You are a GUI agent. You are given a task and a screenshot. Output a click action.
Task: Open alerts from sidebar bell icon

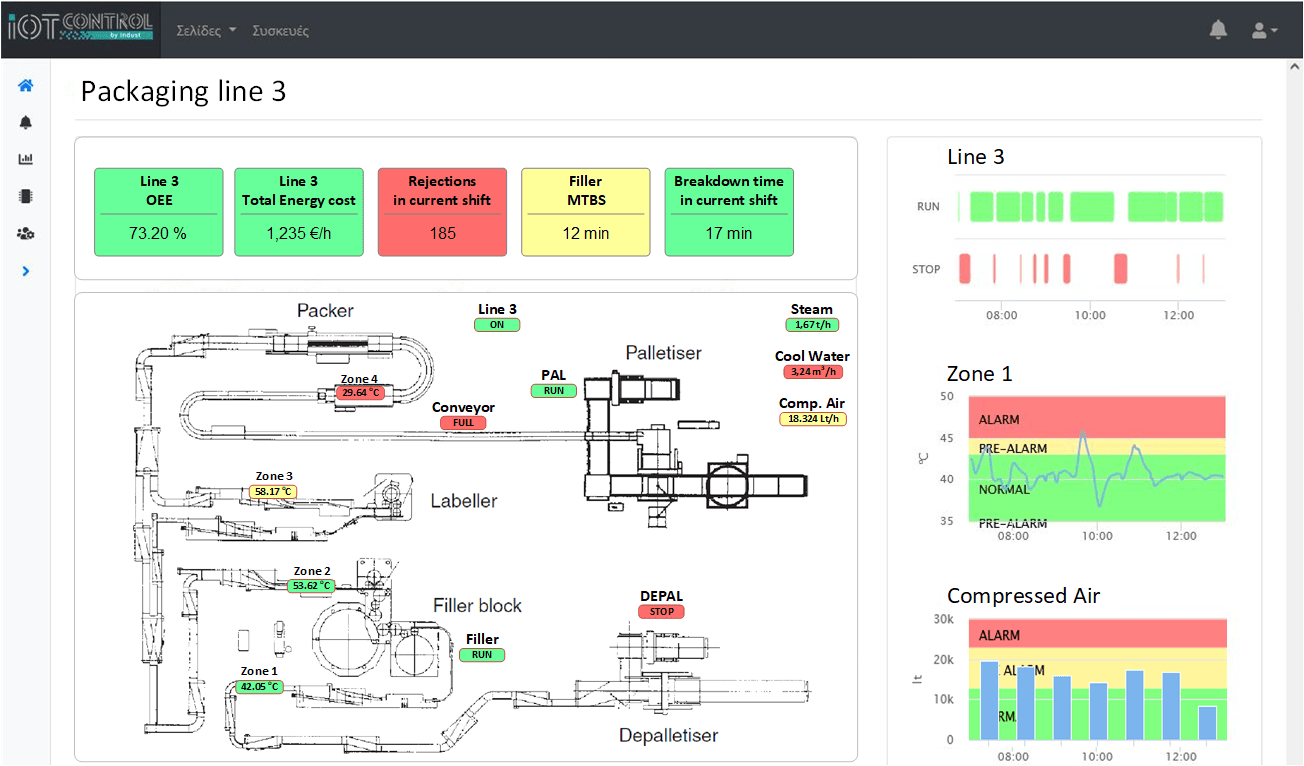click(26, 123)
